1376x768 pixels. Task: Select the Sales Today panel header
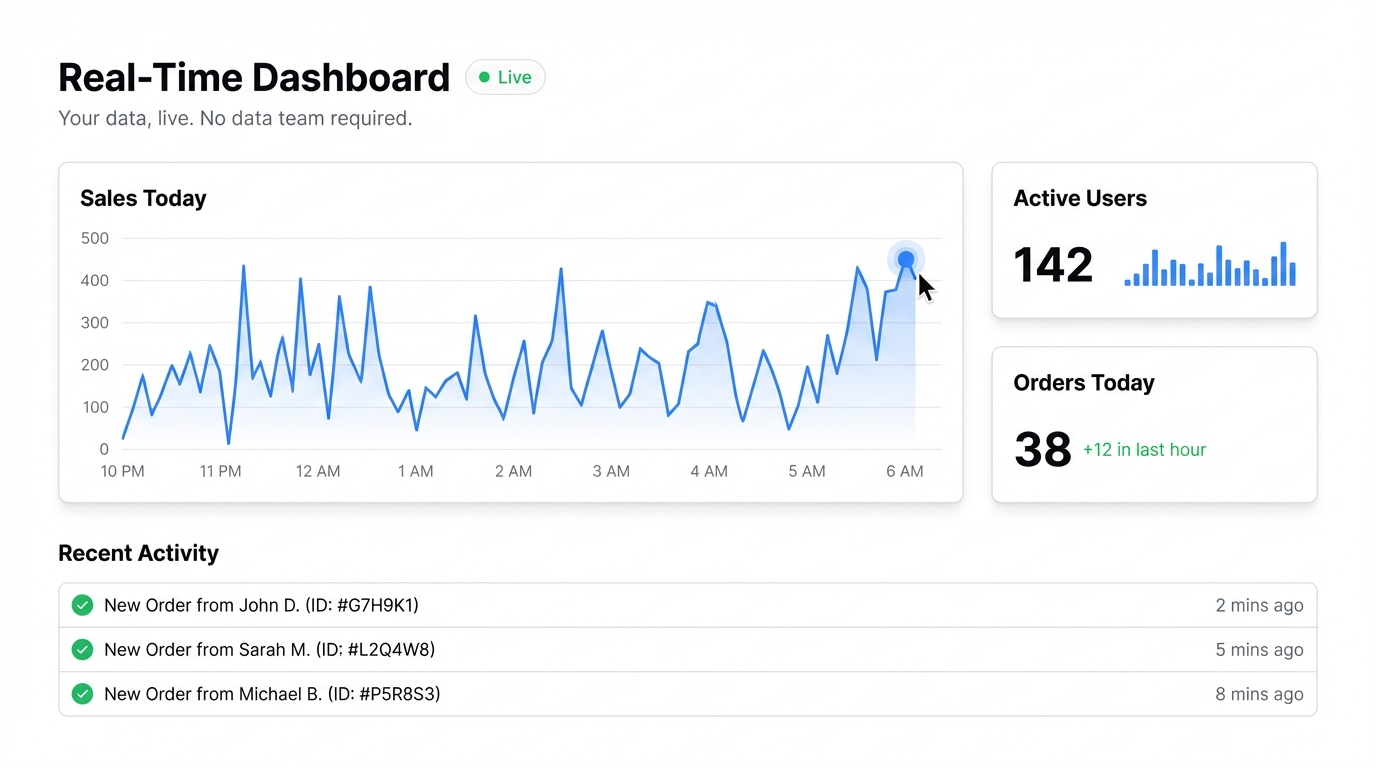click(143, 198)
